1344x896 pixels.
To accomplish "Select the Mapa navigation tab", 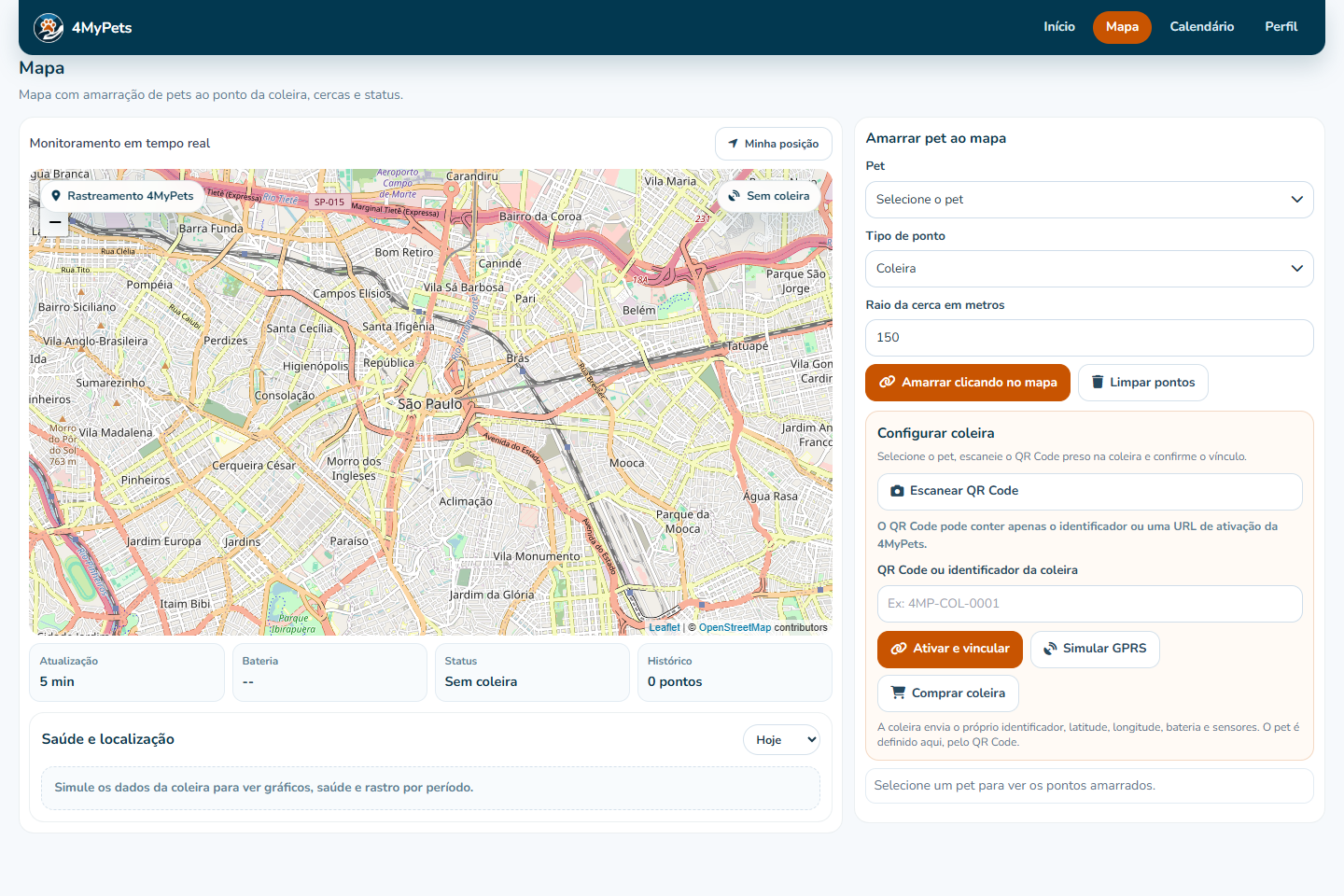I will point(1122,27).
